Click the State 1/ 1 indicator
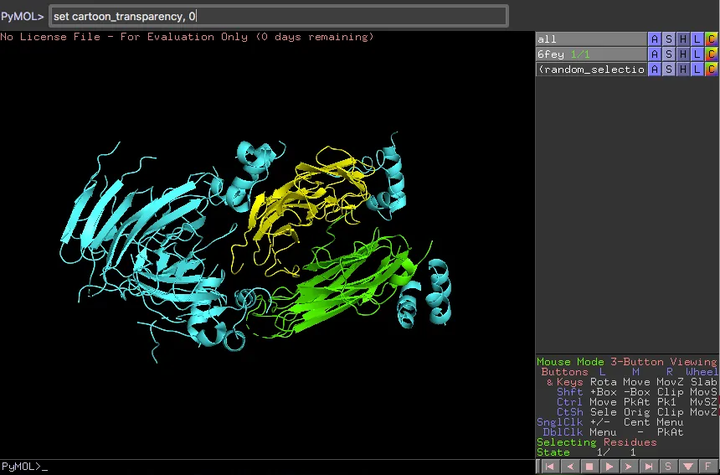 (586, 452)
